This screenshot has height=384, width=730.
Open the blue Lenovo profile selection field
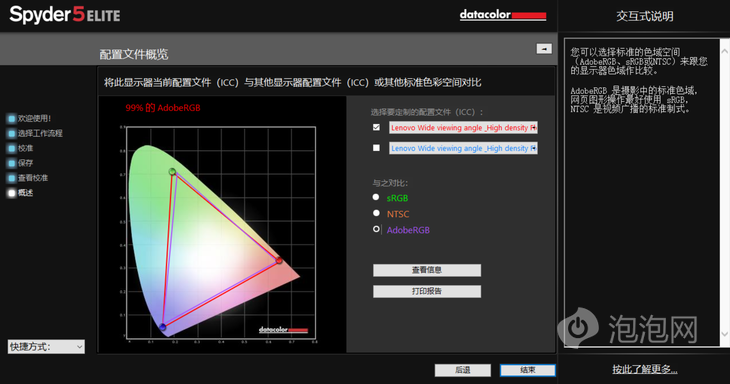point(463,148)
